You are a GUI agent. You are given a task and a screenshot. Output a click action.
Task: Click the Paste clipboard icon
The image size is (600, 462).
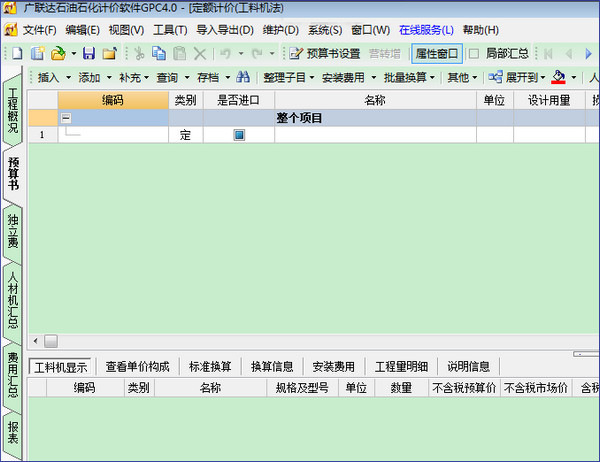[x=179, y=54]
